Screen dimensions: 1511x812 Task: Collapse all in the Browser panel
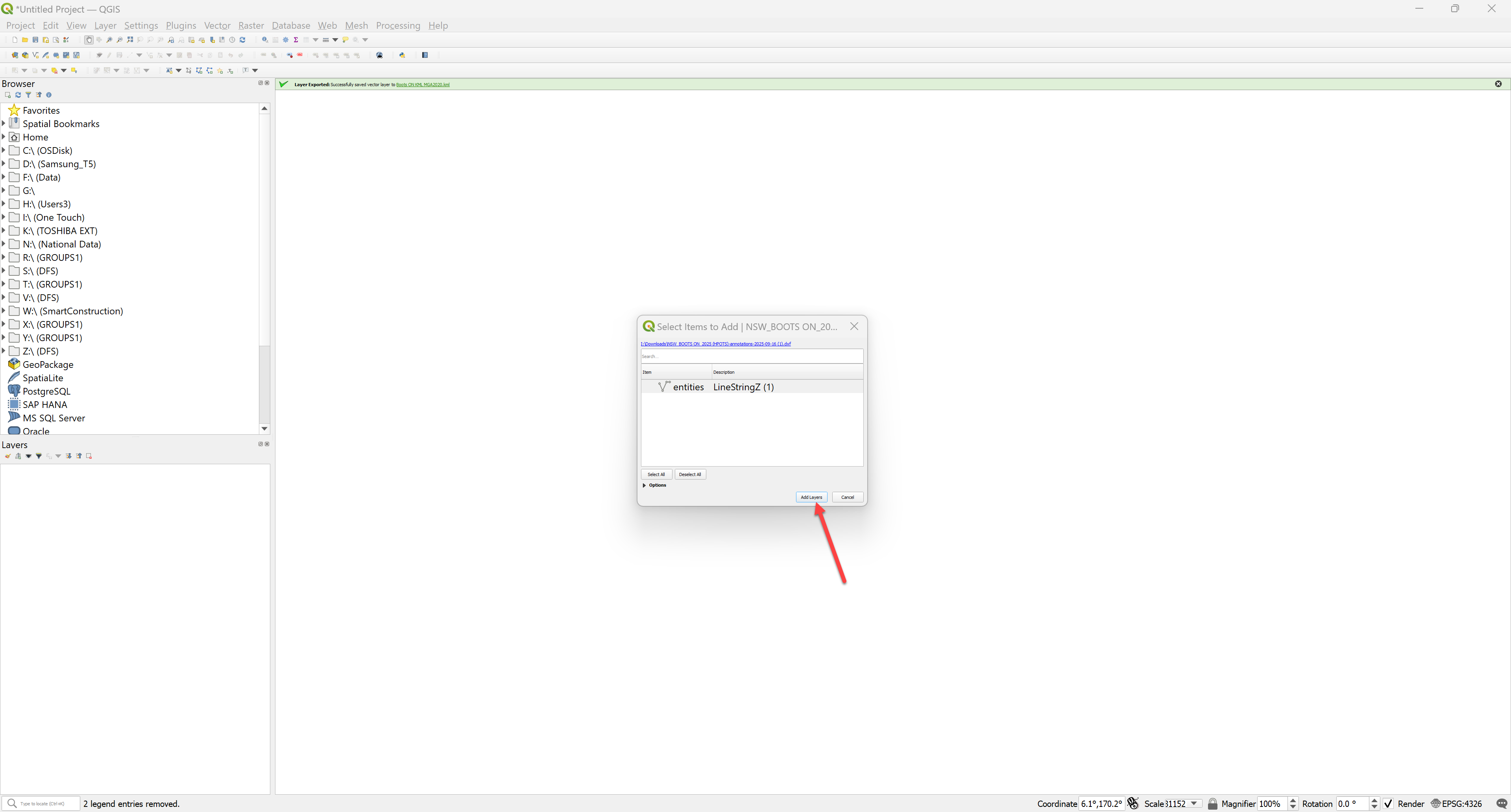coord(39,95)
